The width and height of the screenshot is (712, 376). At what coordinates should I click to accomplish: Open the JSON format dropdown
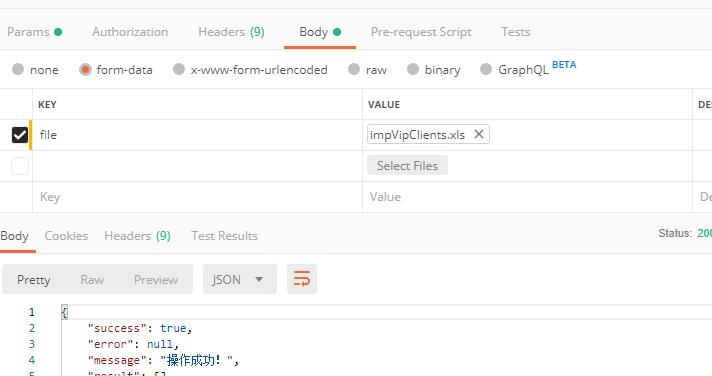point(240,279)
